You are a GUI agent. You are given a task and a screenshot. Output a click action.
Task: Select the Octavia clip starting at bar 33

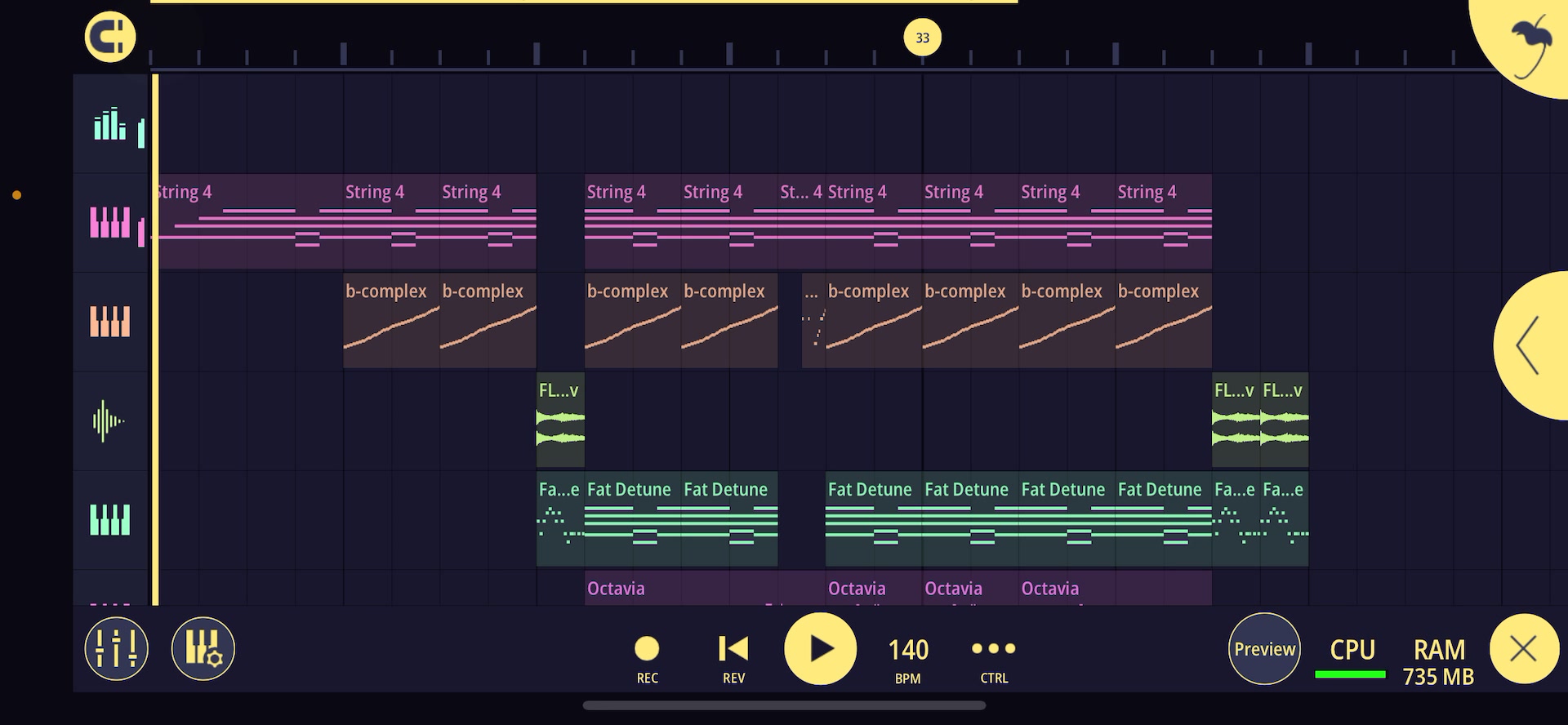[971, 589]
